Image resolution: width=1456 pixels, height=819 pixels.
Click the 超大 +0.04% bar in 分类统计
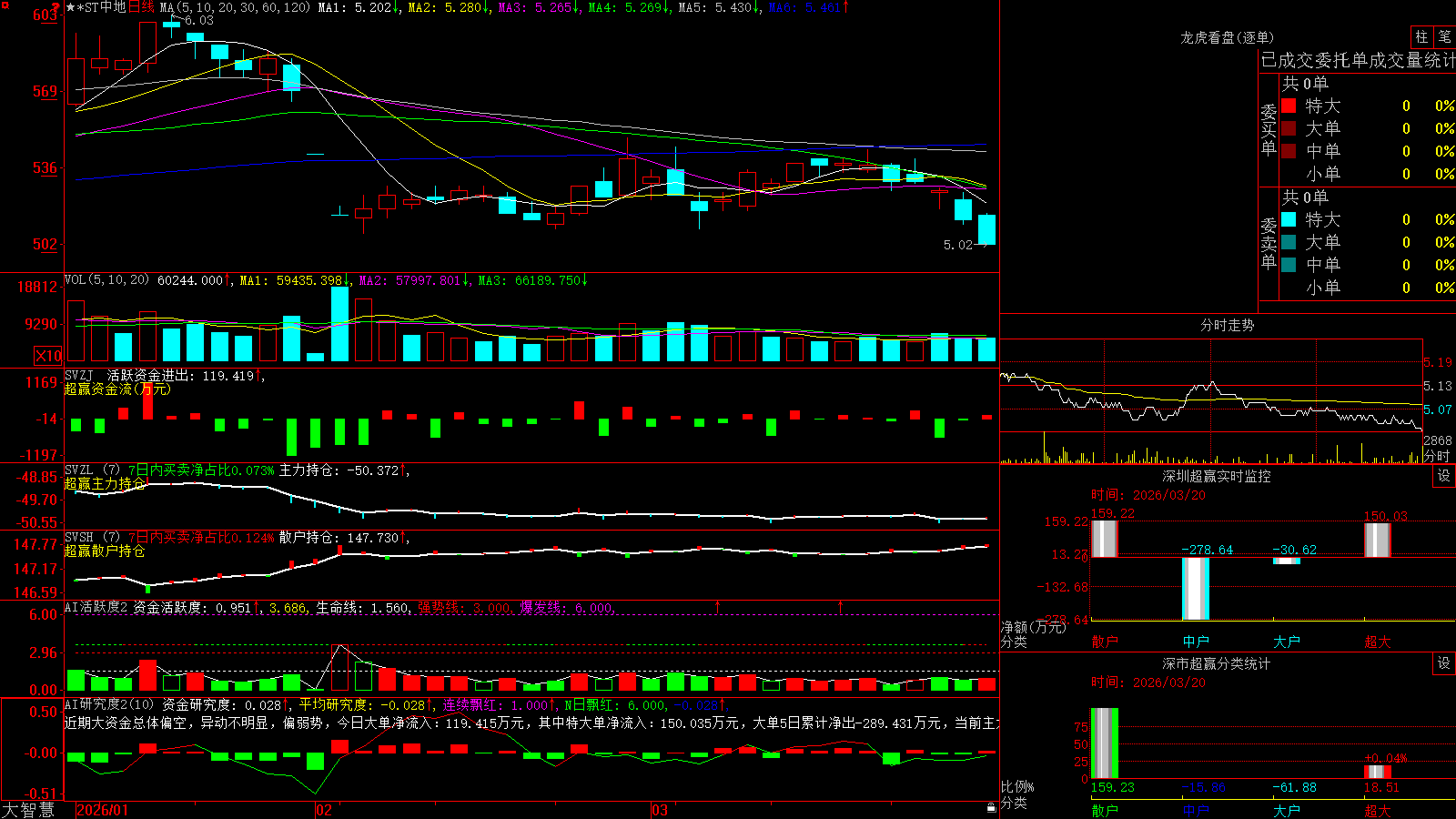click(x=1378, y=772)
